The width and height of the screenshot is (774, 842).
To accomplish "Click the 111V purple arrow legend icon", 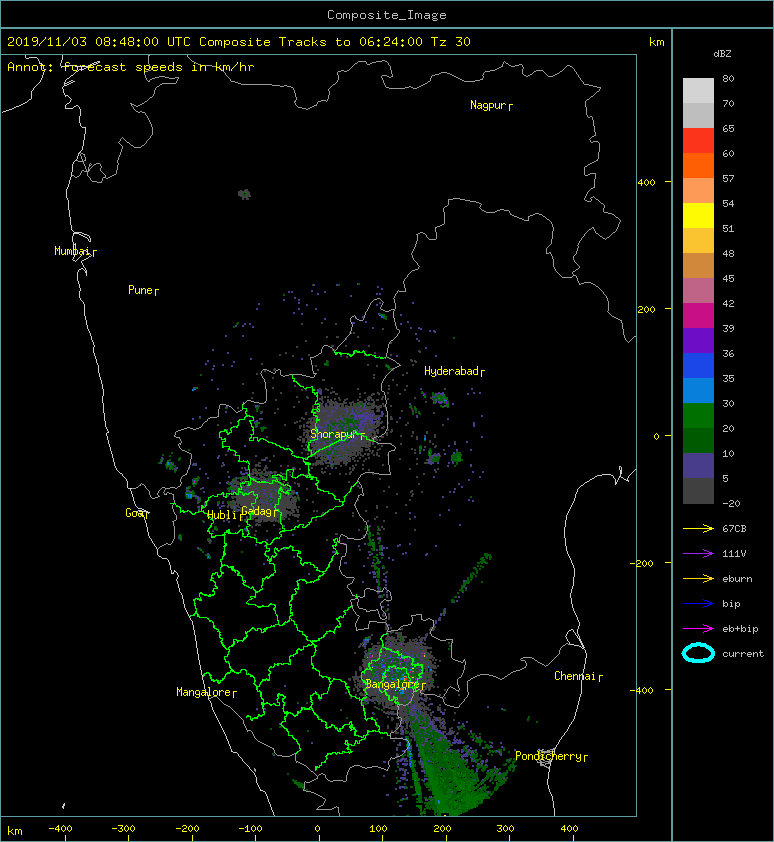I will click(698, 553).
